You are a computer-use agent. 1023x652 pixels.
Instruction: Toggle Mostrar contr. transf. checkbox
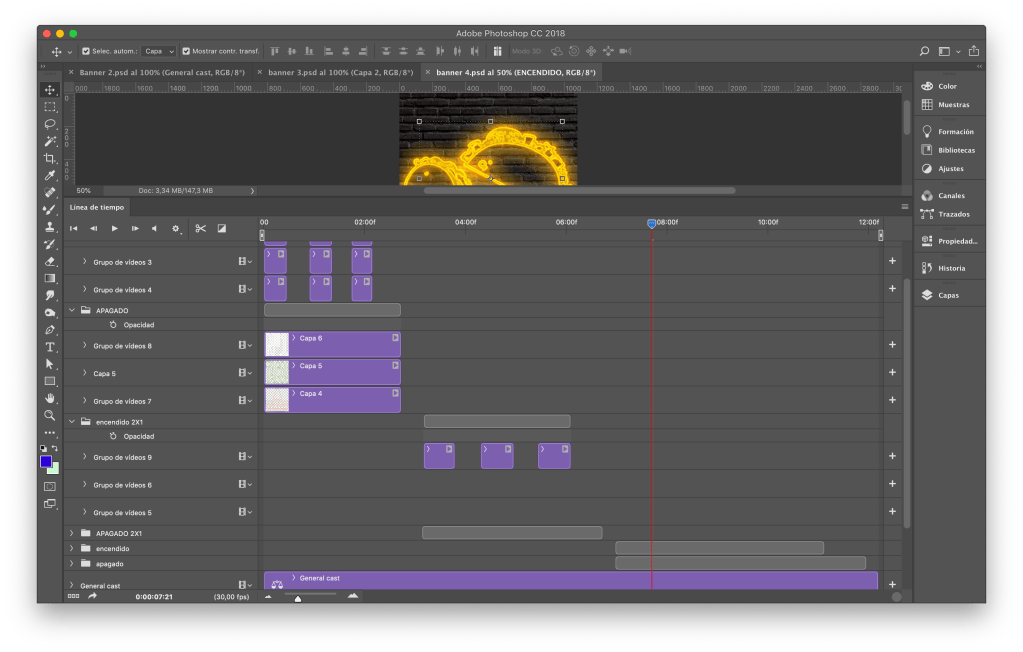click(x=186, y=51)
